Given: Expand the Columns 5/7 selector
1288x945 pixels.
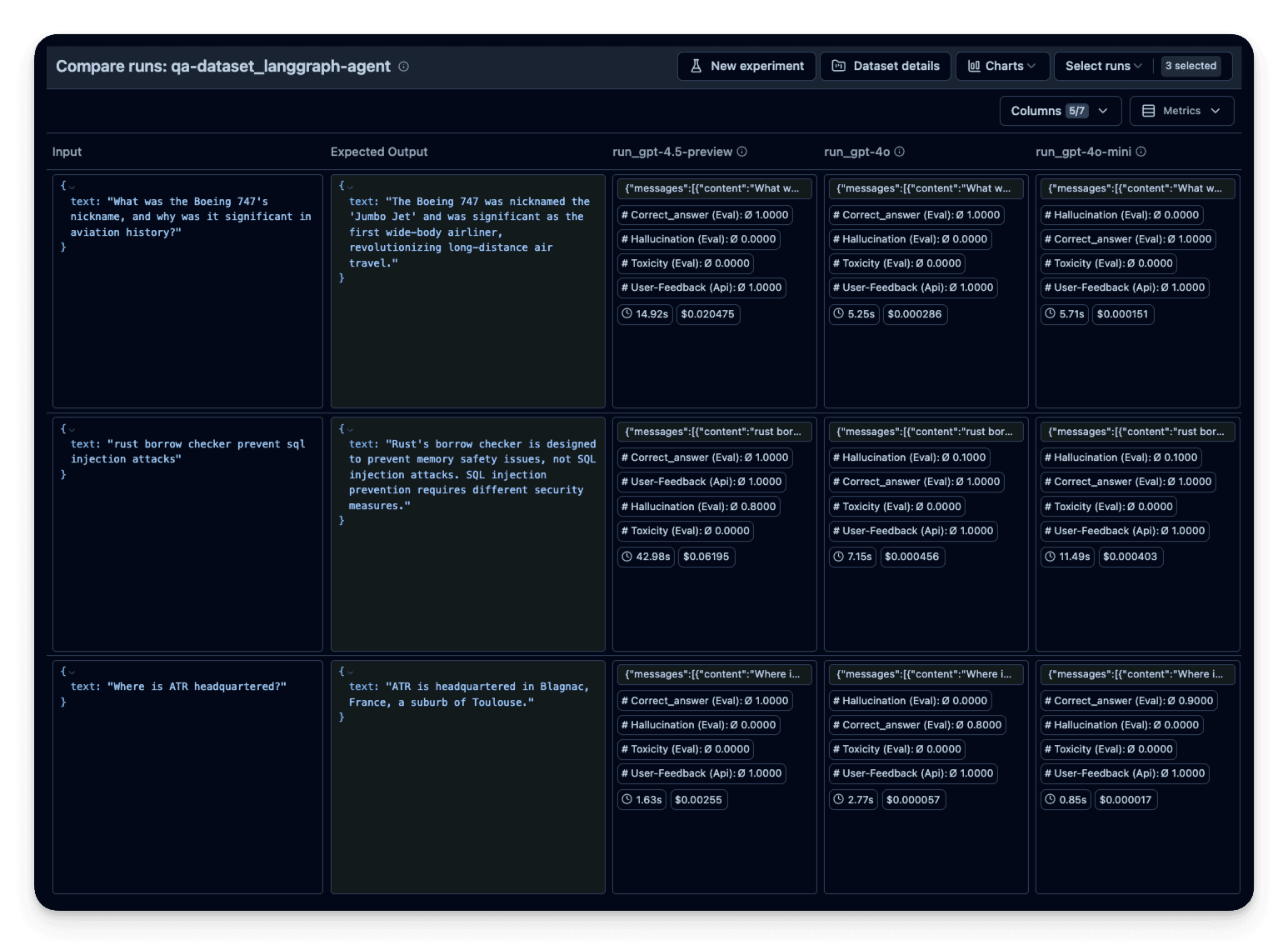Looking at the screenshot, I should point(1060,111).
